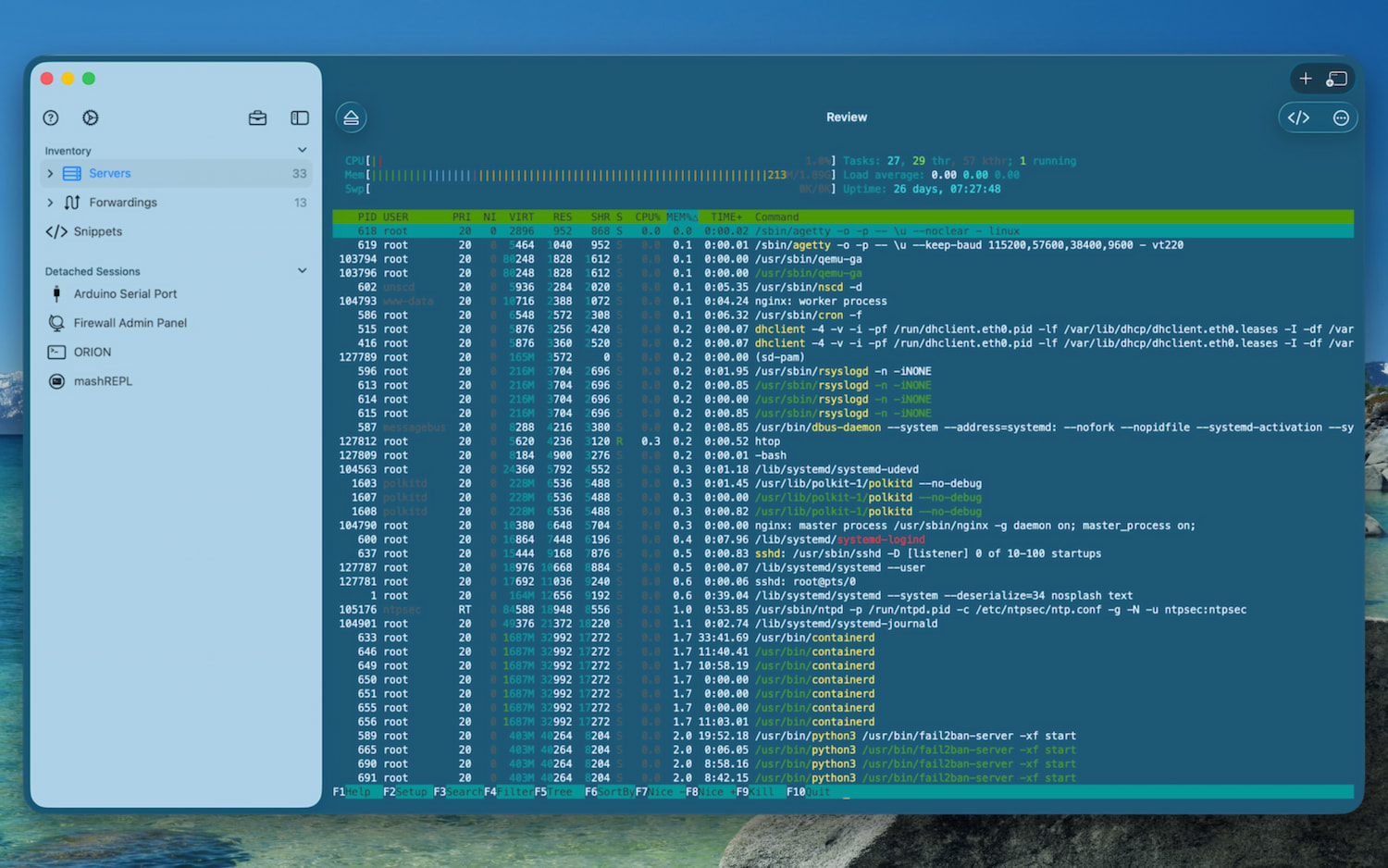Open the circled ellipsis options icon
Image resolution: width=1388 pixels, height=868 pixels.
[x=1340, y=118]
